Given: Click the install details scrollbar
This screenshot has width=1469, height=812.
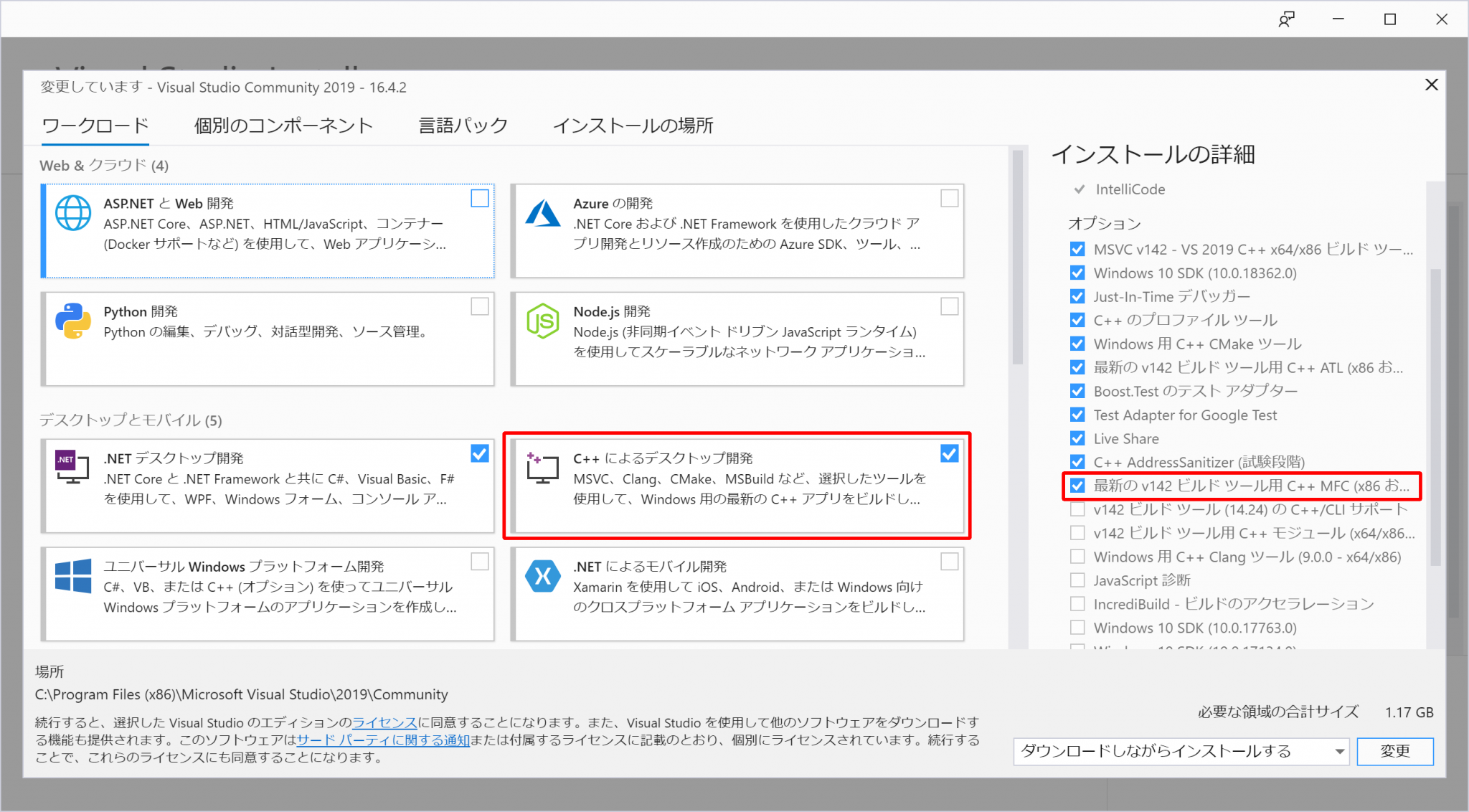Looking at the screenshot, I should (1435, 416).
